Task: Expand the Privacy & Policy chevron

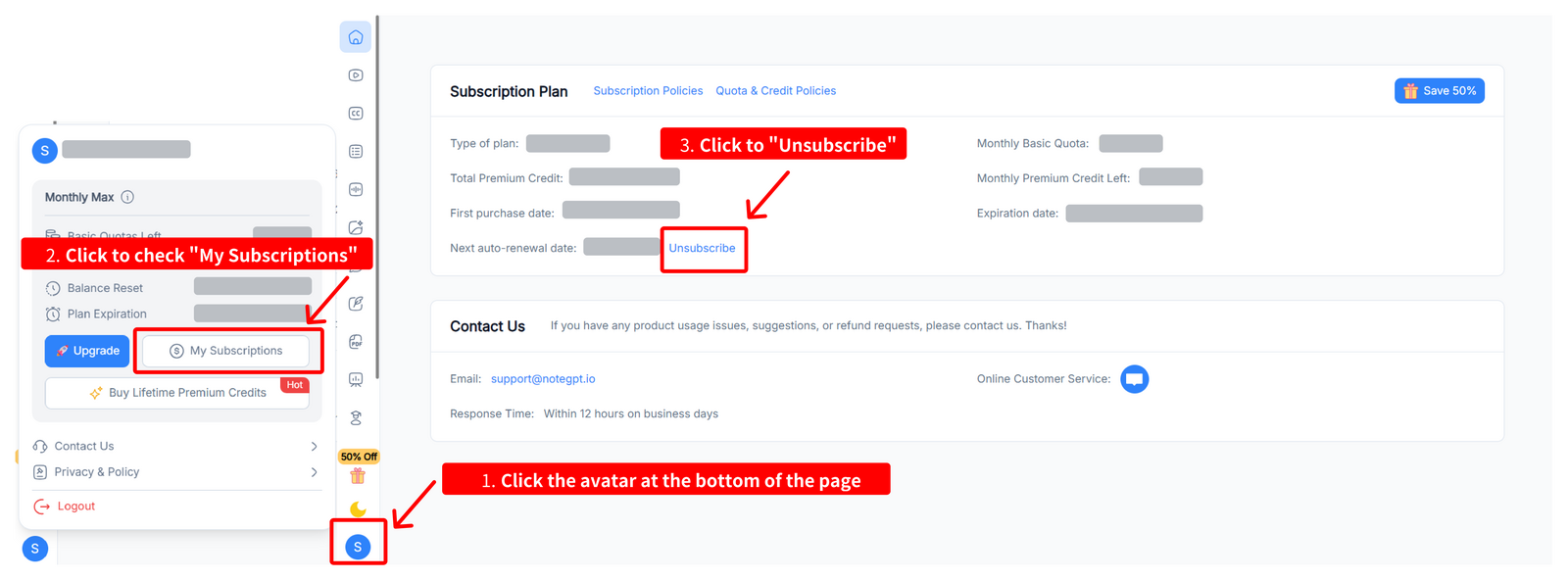Action: pos(314,472)
